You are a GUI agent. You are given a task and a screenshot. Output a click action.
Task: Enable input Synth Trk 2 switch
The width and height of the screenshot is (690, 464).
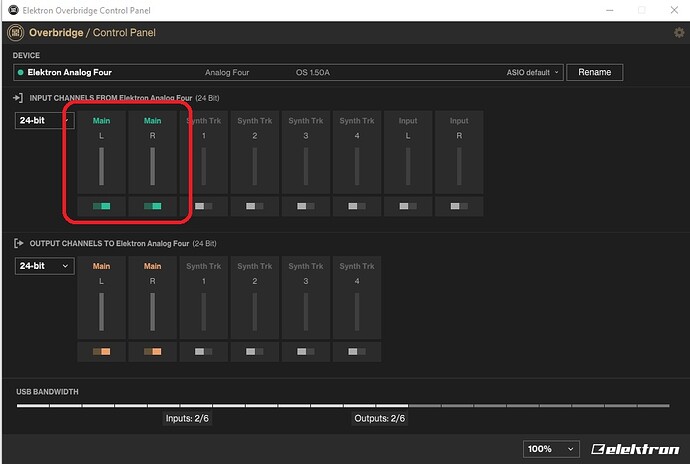[255, 206]
